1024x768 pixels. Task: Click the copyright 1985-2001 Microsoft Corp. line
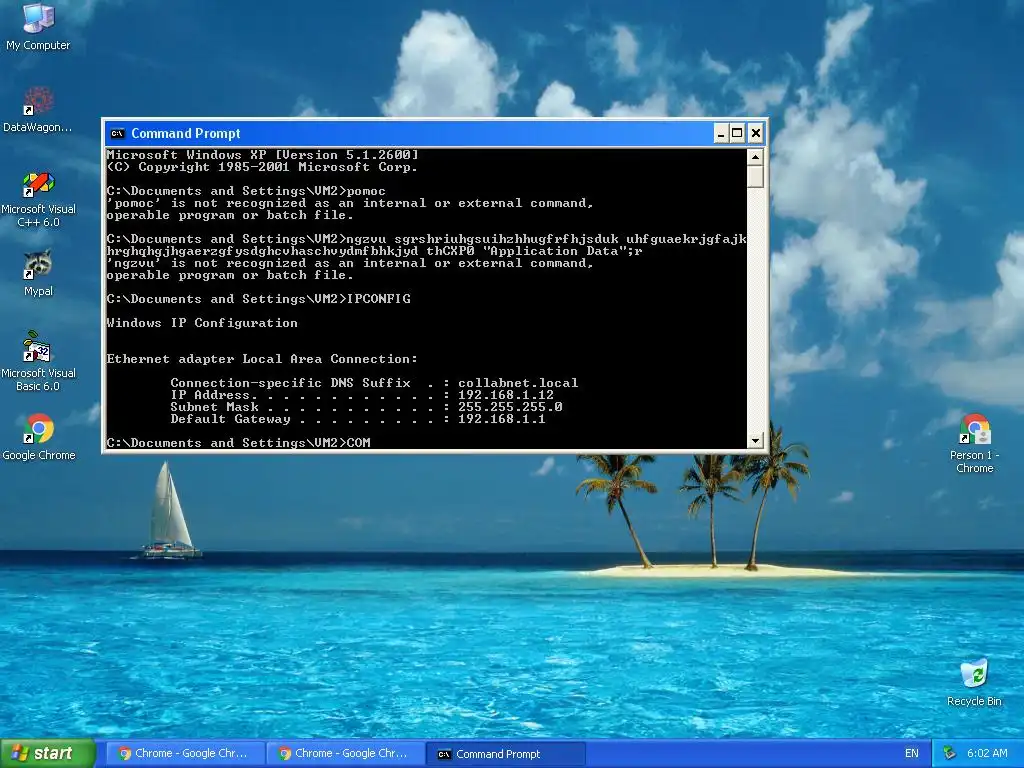pyautogui.click(x=262, y=167)
